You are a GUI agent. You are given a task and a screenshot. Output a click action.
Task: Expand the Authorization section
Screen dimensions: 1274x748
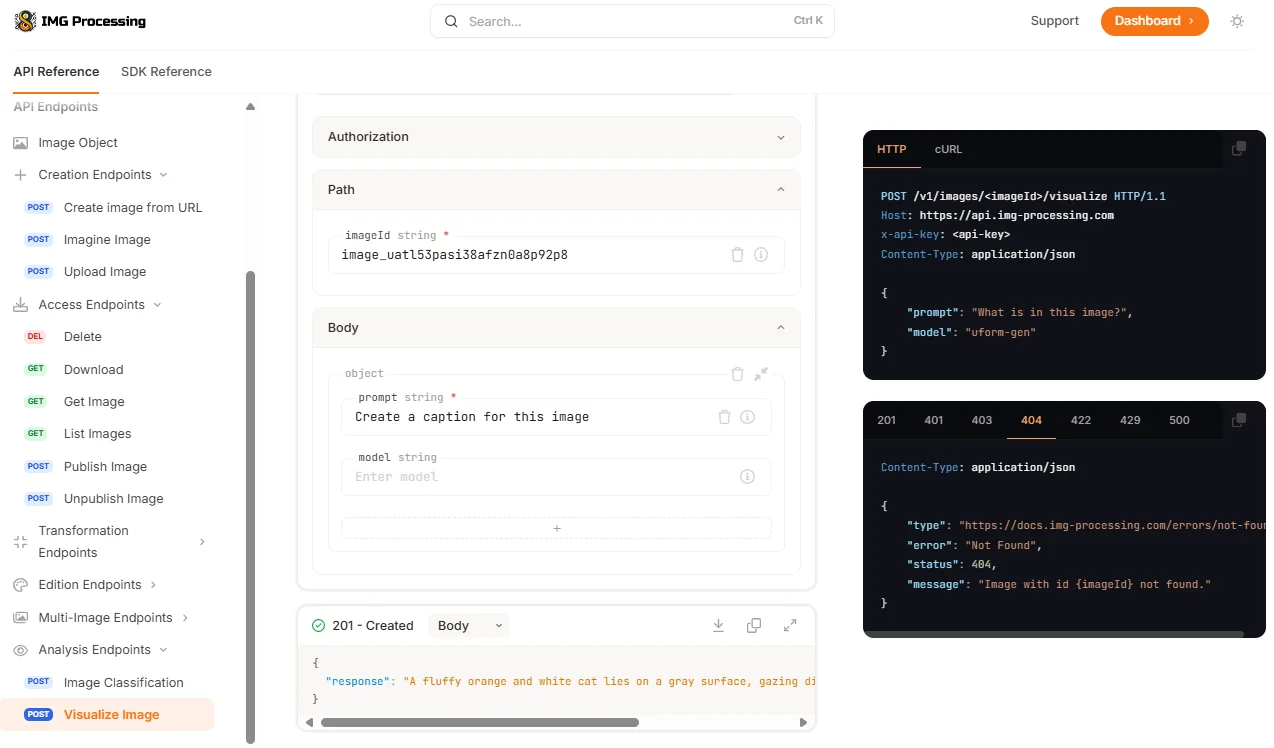780,137
